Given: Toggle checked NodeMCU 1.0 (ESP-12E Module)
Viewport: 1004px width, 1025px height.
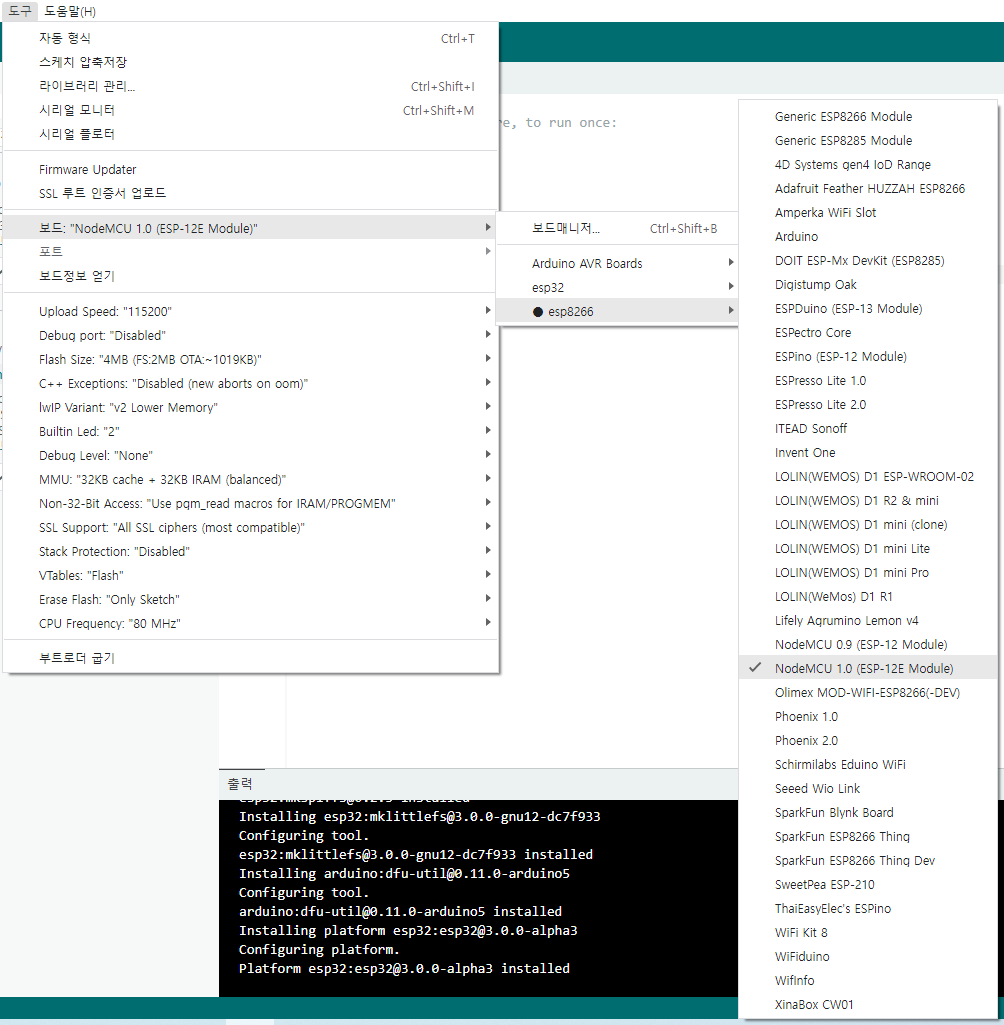Looking at the screenshot, I should (868, 669).
